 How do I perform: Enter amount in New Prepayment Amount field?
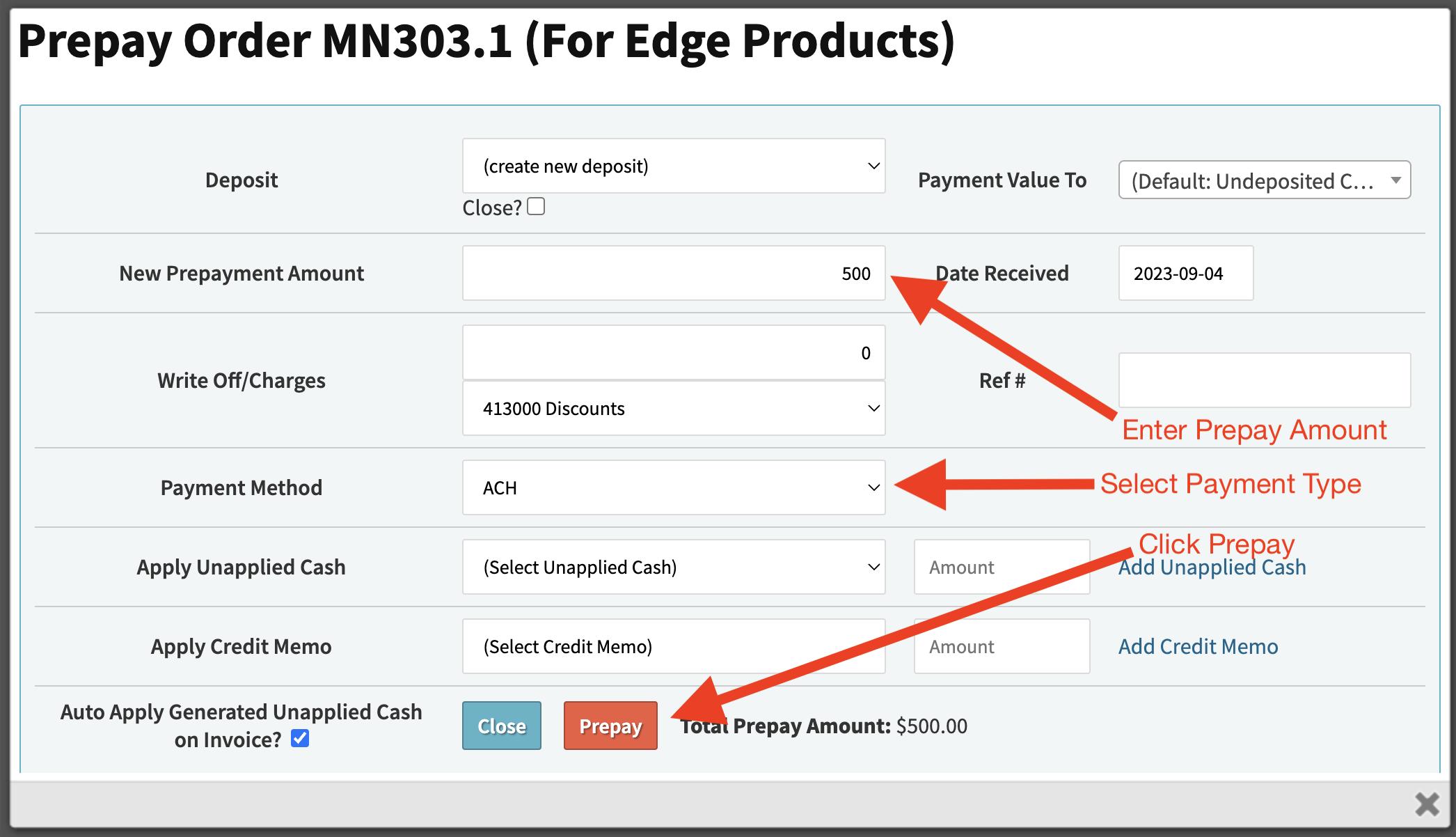673,272
